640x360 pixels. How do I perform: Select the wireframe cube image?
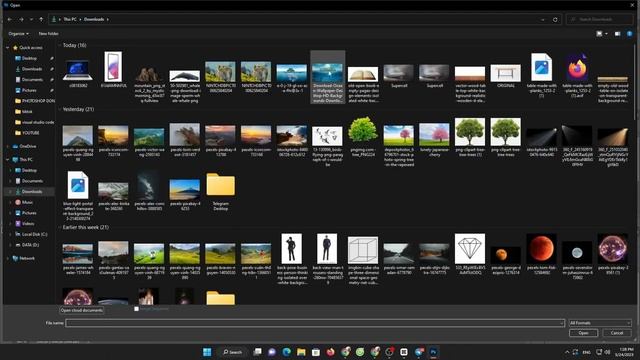tap(363, 250)
